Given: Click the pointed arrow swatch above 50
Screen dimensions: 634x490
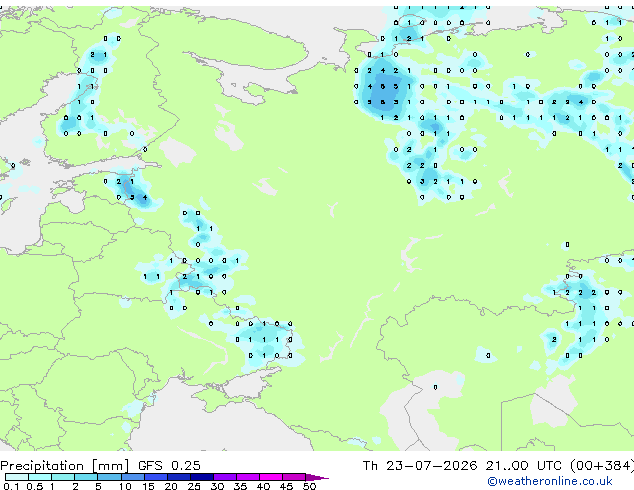Looking at the screenshot, I should click(317, 477).
